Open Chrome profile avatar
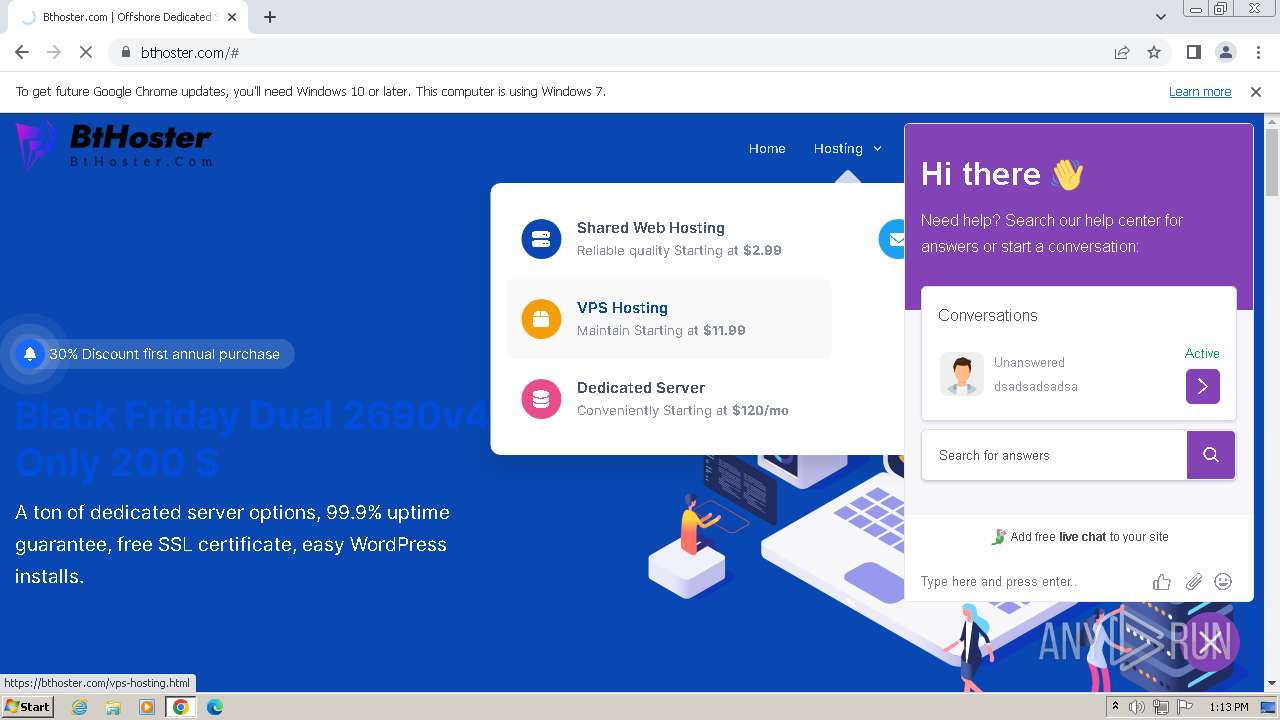This screenshot has width=1280, height=720. (1225, 52)
